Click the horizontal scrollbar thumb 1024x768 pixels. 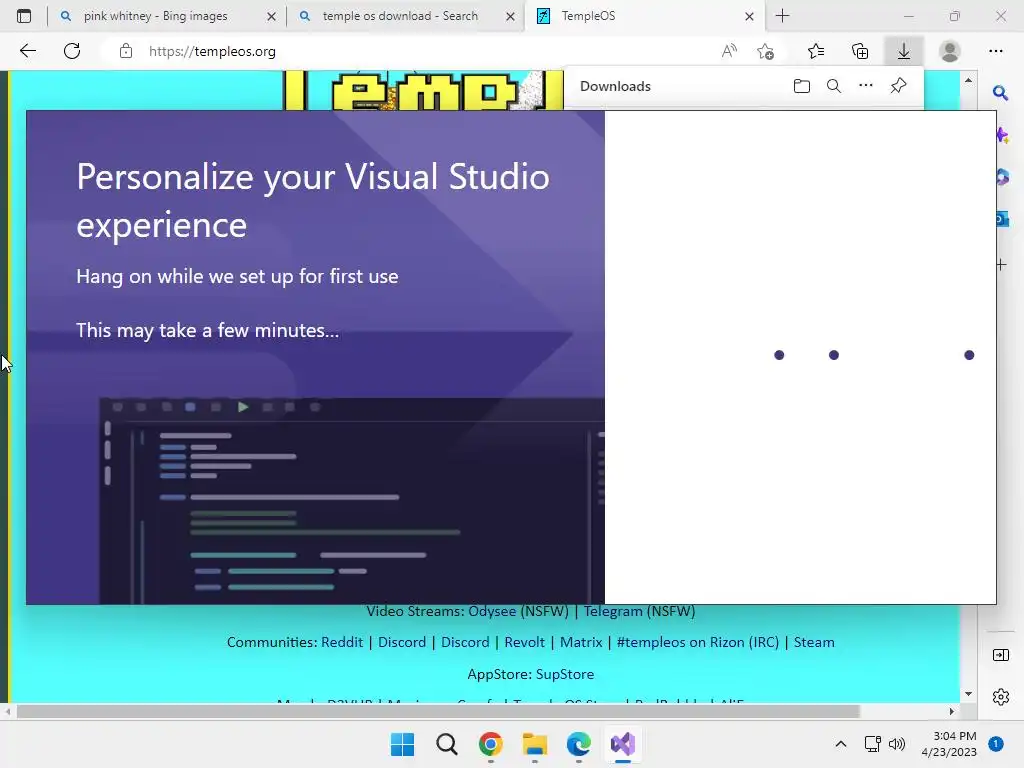[438, 711]
